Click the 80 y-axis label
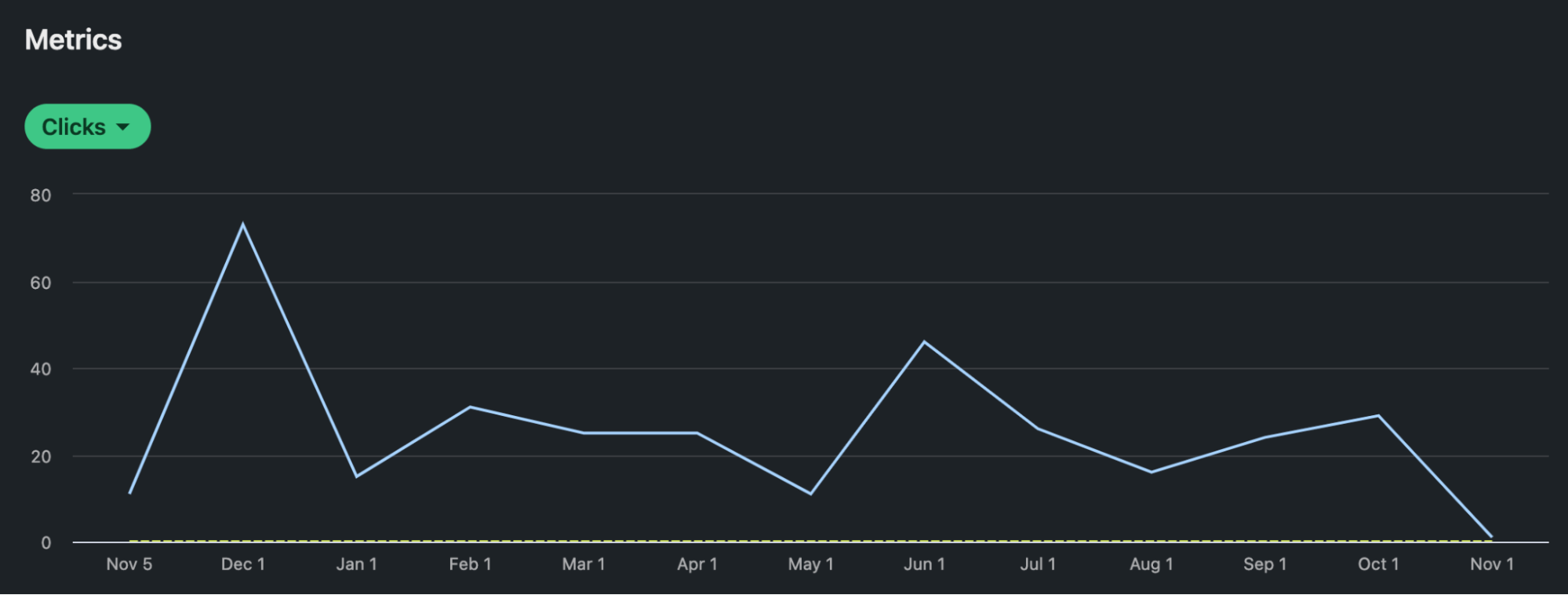The width and height of the screenshot is (1568, 595). click(x=41, y=195)
